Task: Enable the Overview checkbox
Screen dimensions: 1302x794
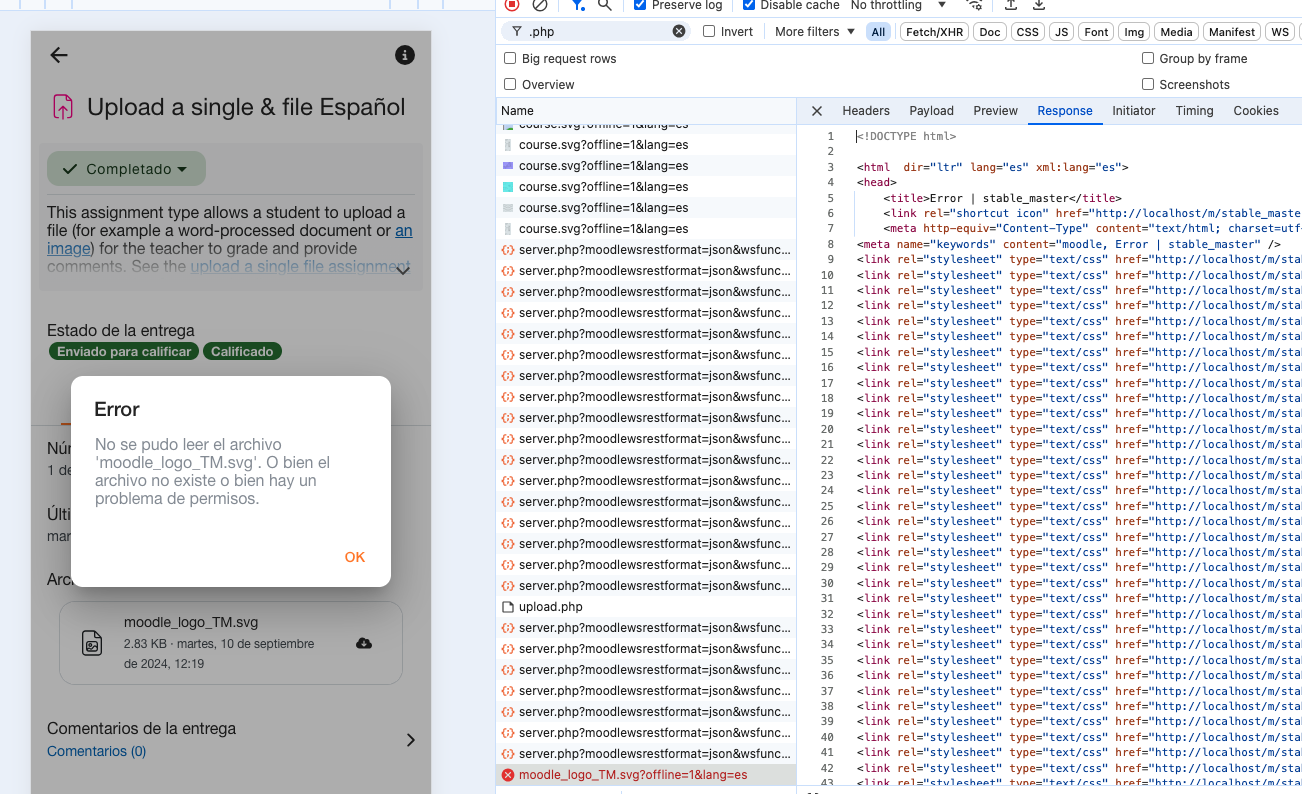Action: click(x=510, y=85)
